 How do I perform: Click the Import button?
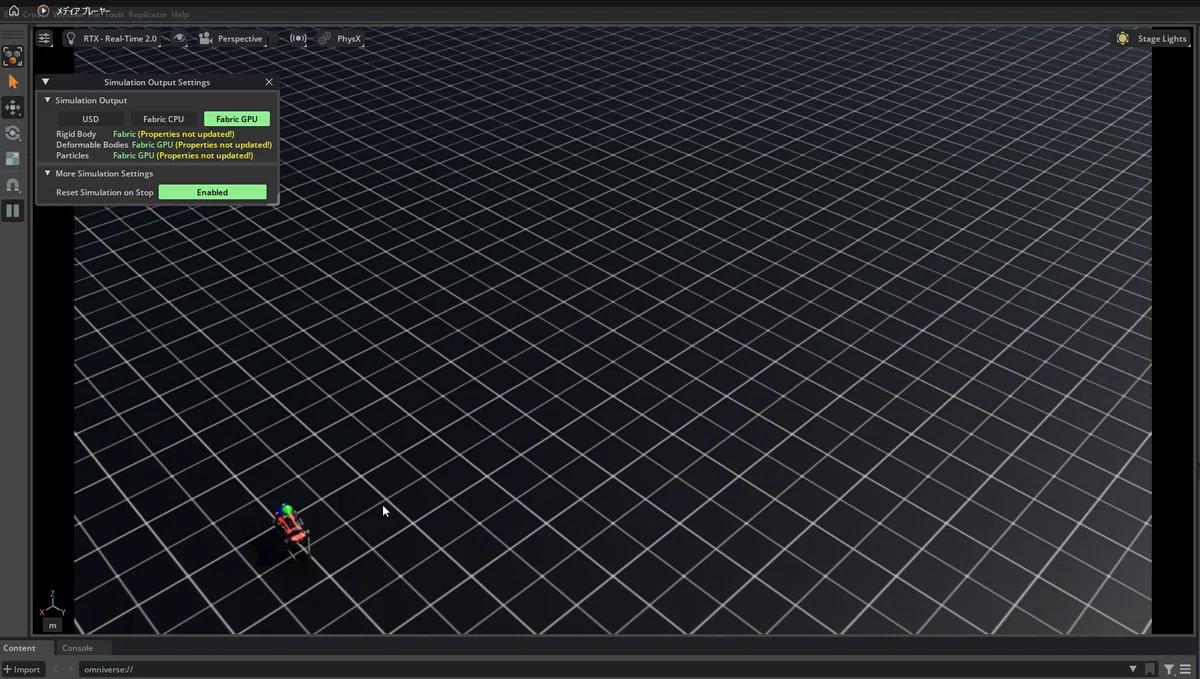[22, 669]
